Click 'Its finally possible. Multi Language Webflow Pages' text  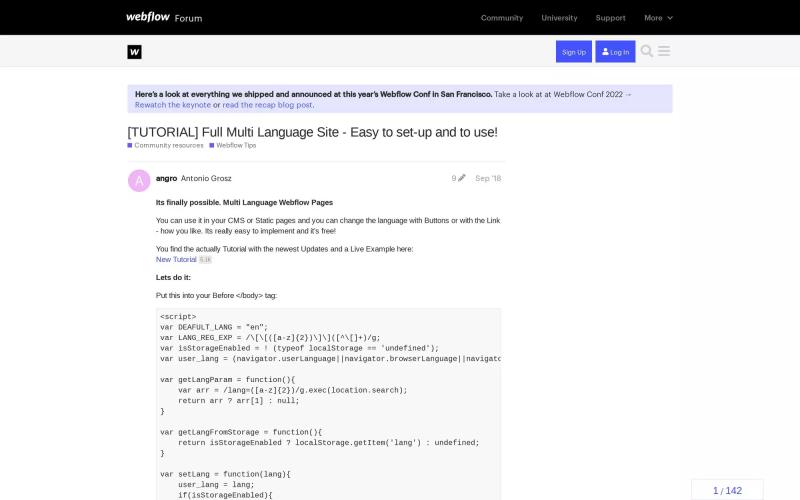(244, 203)
